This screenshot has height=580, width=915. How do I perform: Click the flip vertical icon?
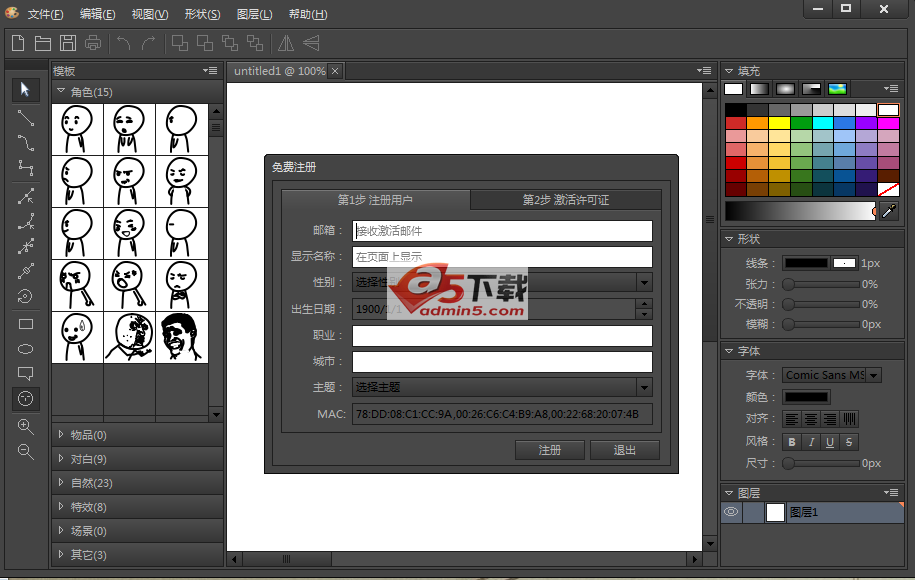pyautogui.click(x=311, y=43)
